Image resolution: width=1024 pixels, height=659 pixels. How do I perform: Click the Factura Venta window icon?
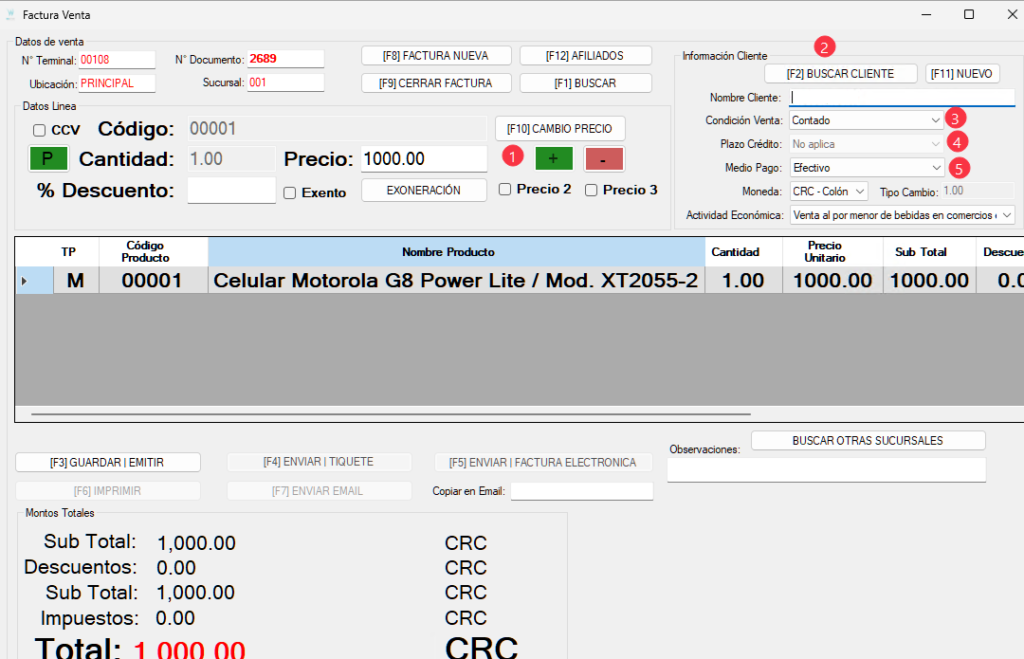click(10, 15)
